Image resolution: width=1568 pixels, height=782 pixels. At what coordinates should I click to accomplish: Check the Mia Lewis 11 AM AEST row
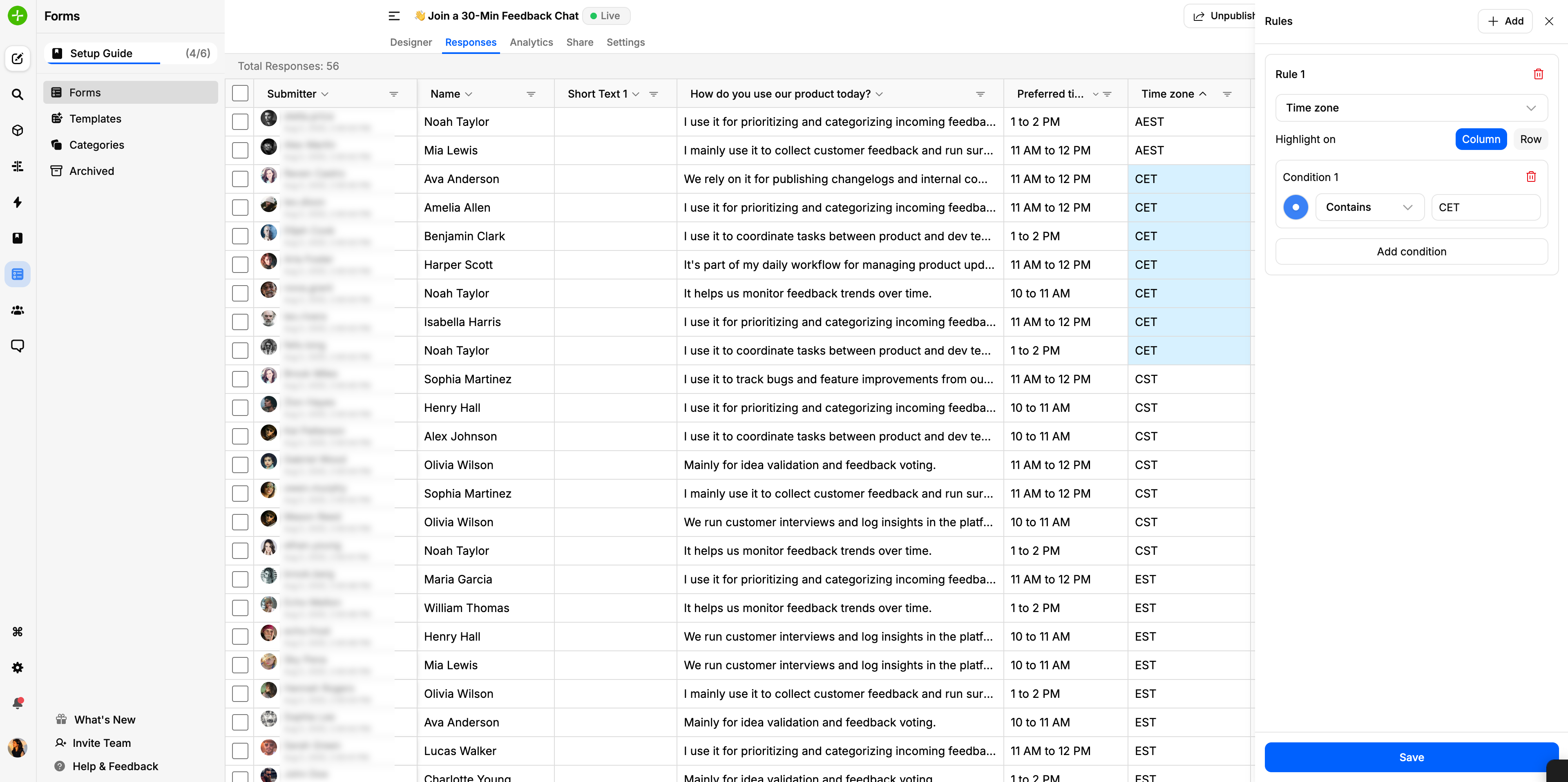pyautogui.click(x=241, y=150)
